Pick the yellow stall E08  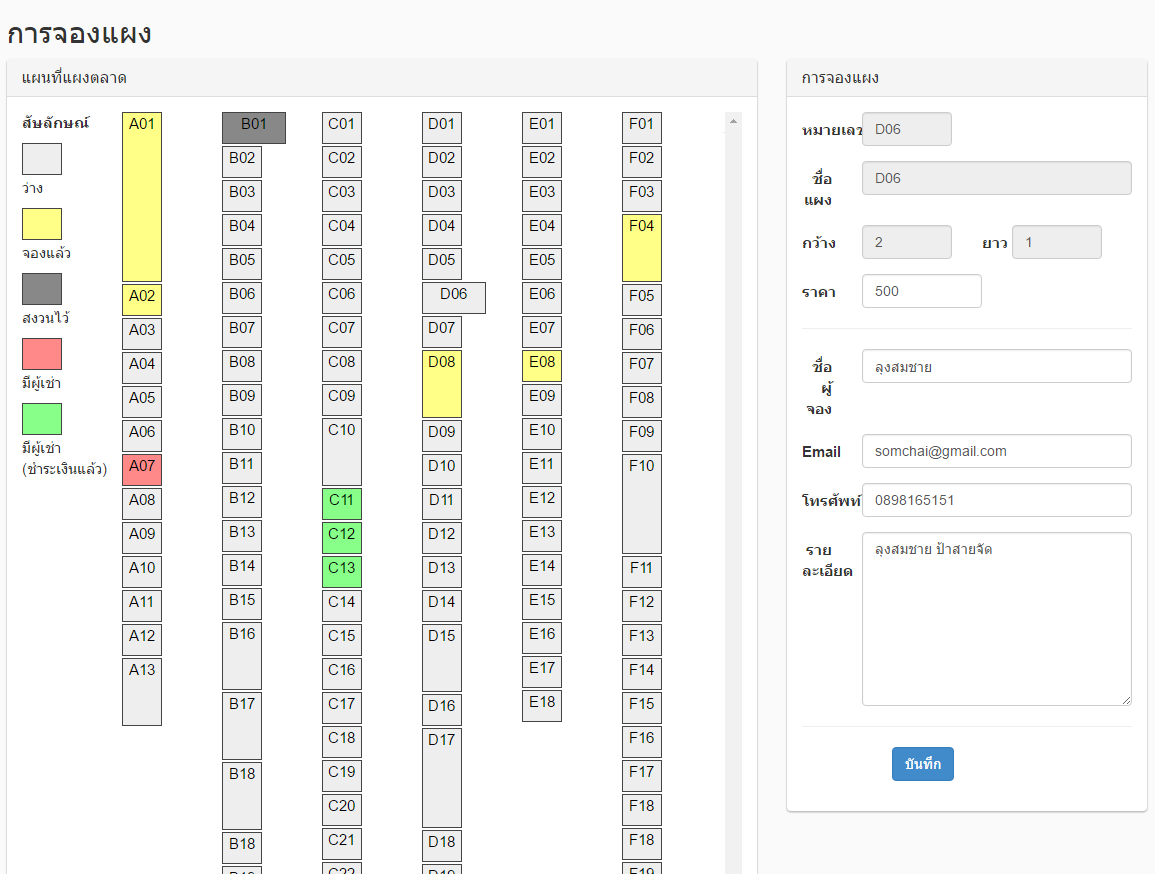pyautogui.click(x=542, y=366)
